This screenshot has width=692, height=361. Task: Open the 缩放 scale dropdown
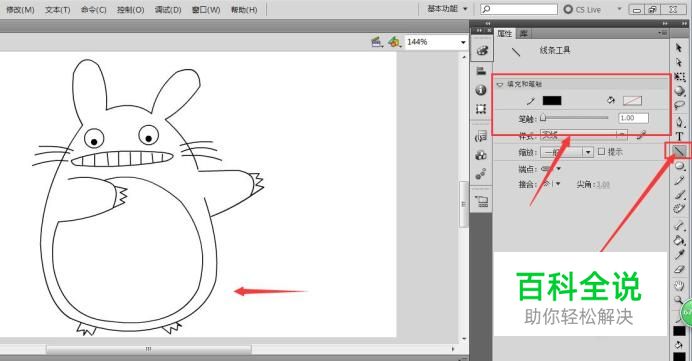pos(567,152)
